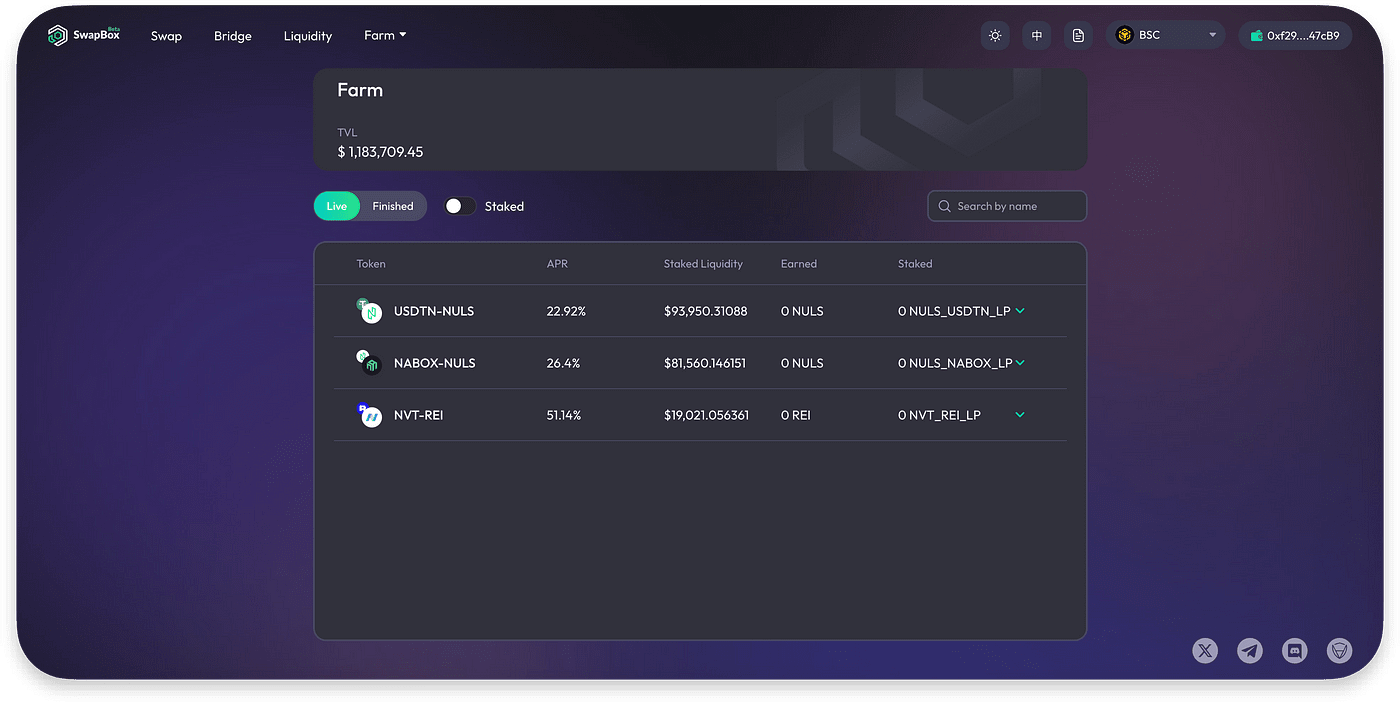The height and width of the screenshot is (707, 1400).
Task: Expand the USDTN-NULS farm row
Action: 1020,311
